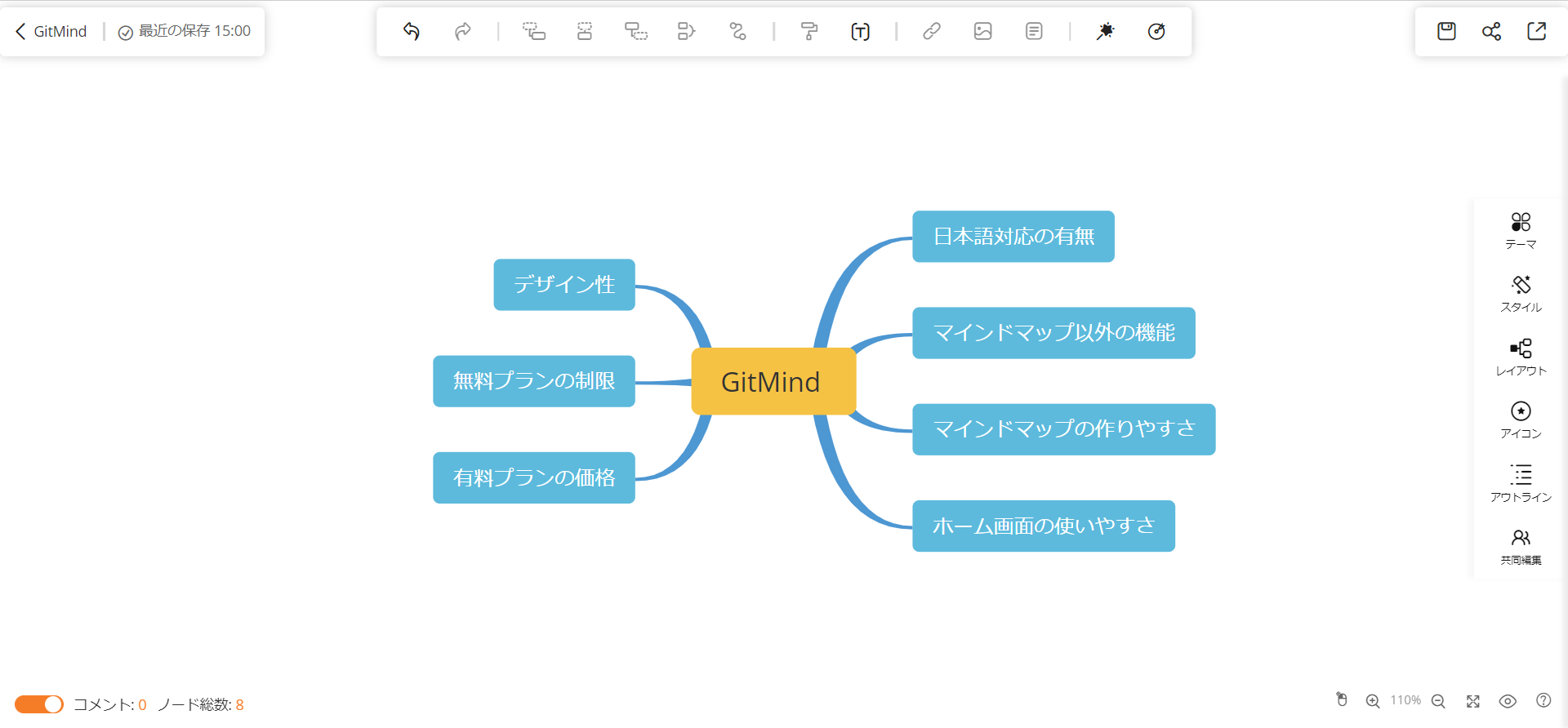Open the テーマ theme panel
Image resolution: width=1568 pixels, height=728 pixels.
coord(1521,231)
